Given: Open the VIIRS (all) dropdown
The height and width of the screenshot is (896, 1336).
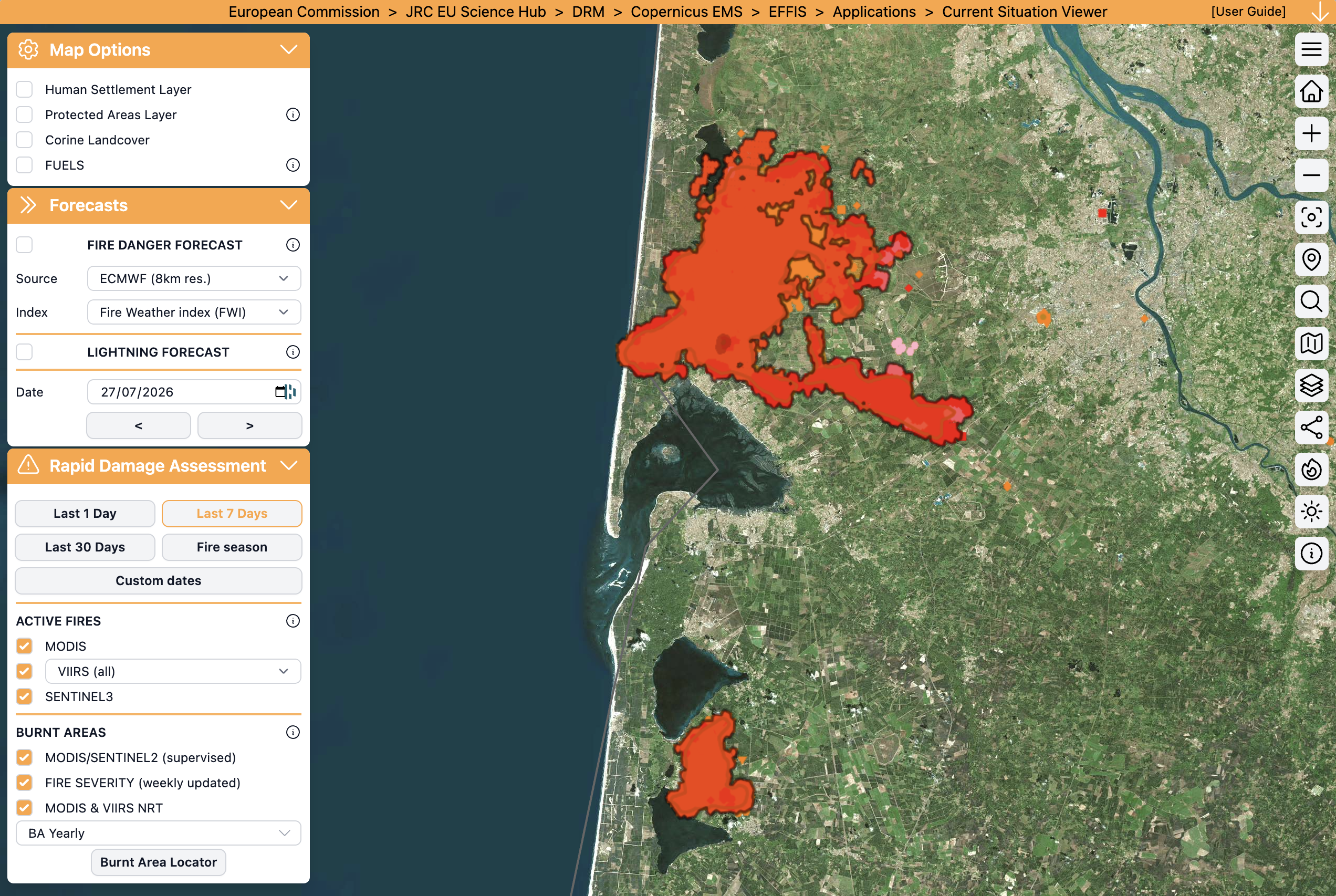Looking at the screenshot, I should pyautogui.click(x=173, y=671).
